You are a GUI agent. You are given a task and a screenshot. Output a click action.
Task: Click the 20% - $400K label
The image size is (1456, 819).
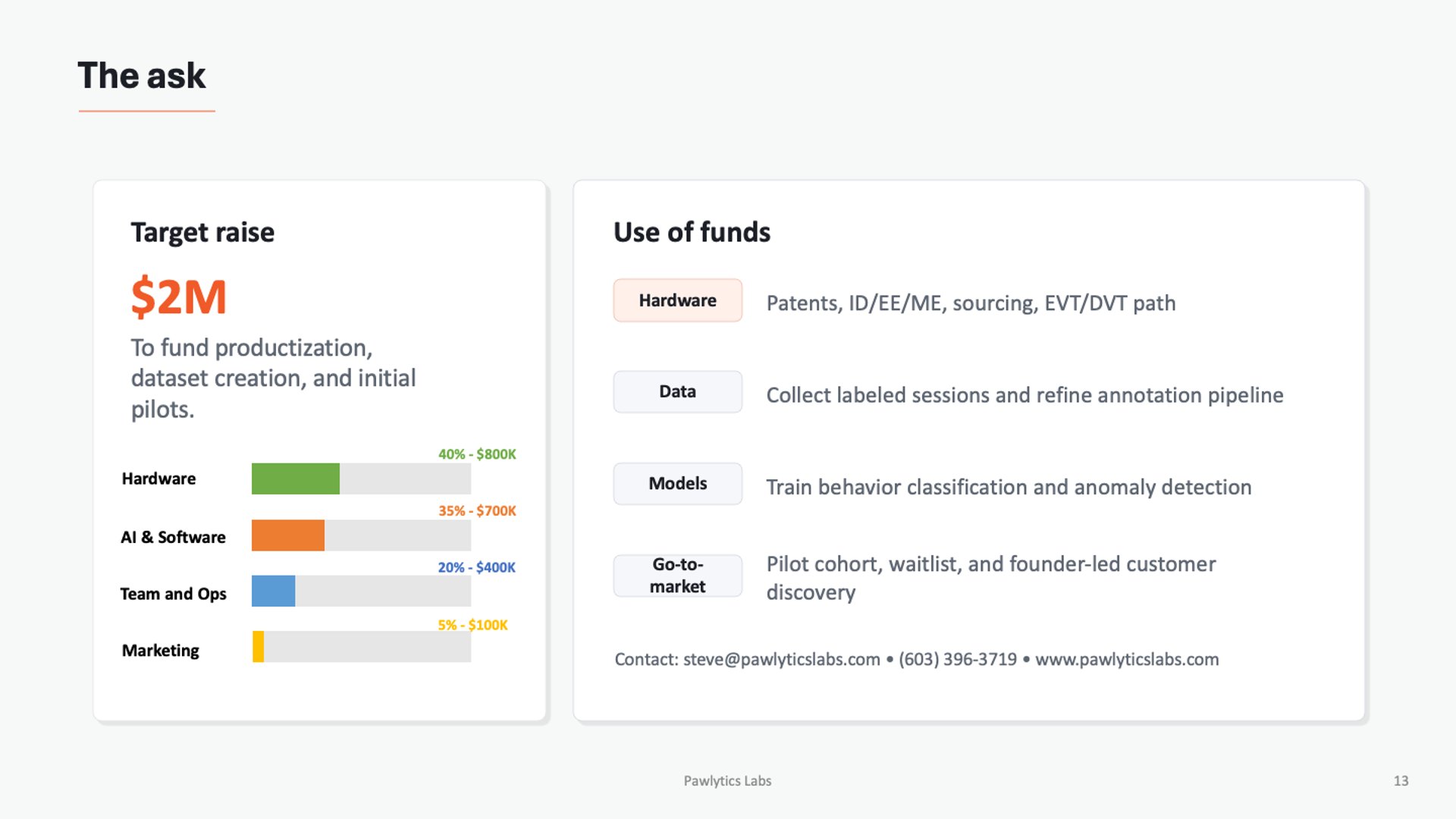[476, 567]
